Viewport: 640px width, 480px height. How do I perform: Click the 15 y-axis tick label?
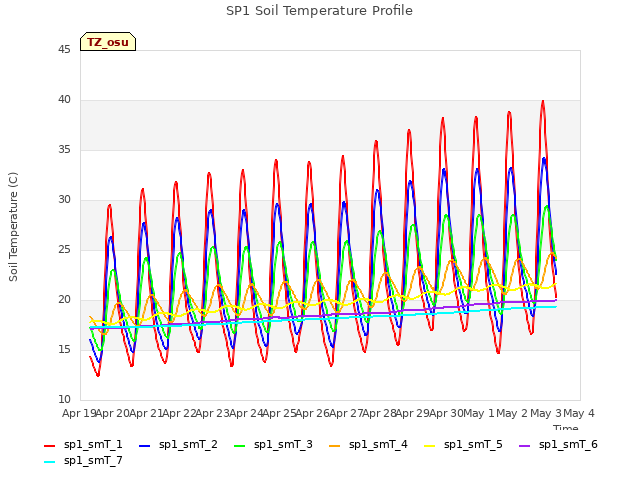click(x=64, y=350)
